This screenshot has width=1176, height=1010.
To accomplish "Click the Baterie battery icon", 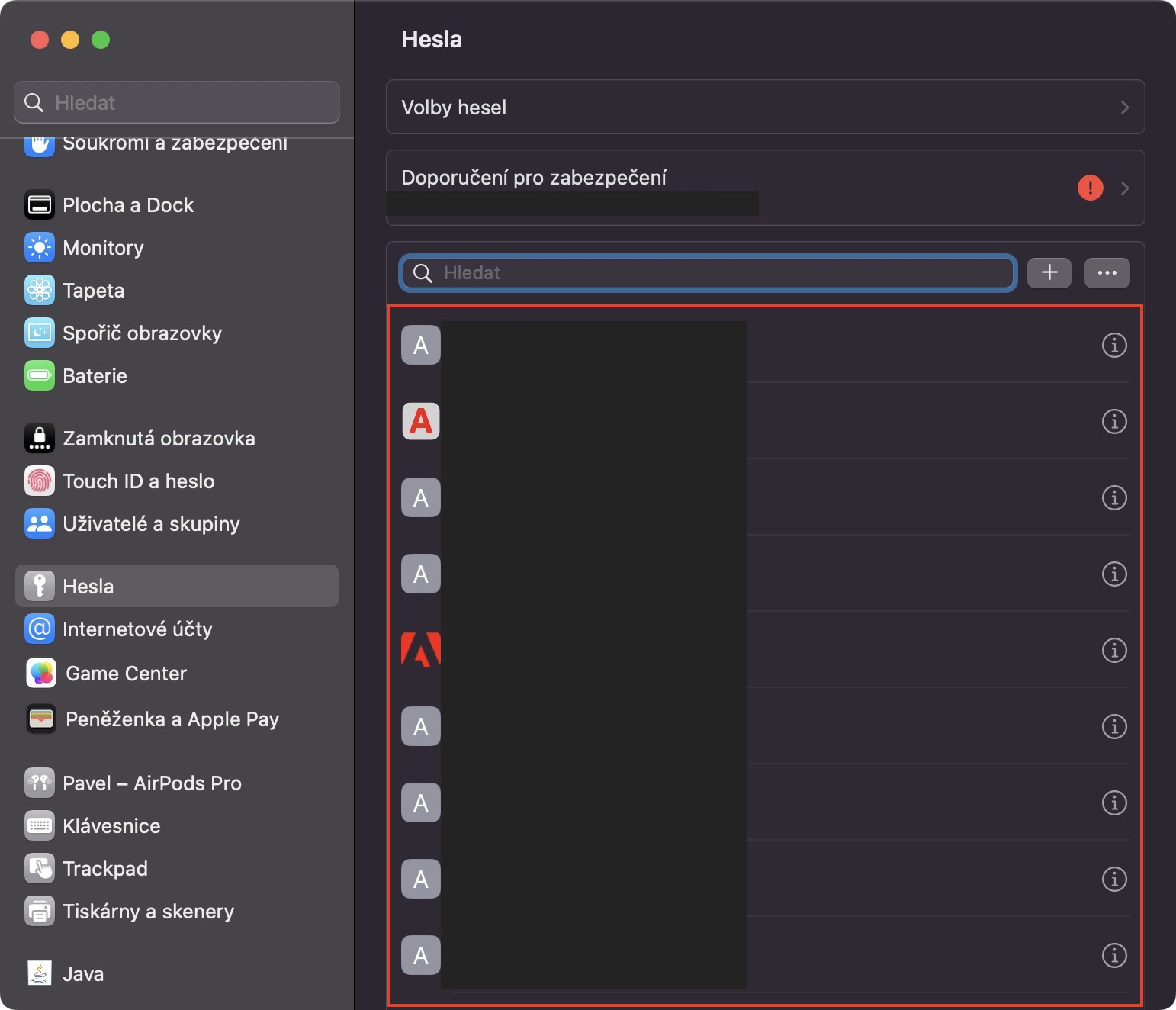I will 40,375.
